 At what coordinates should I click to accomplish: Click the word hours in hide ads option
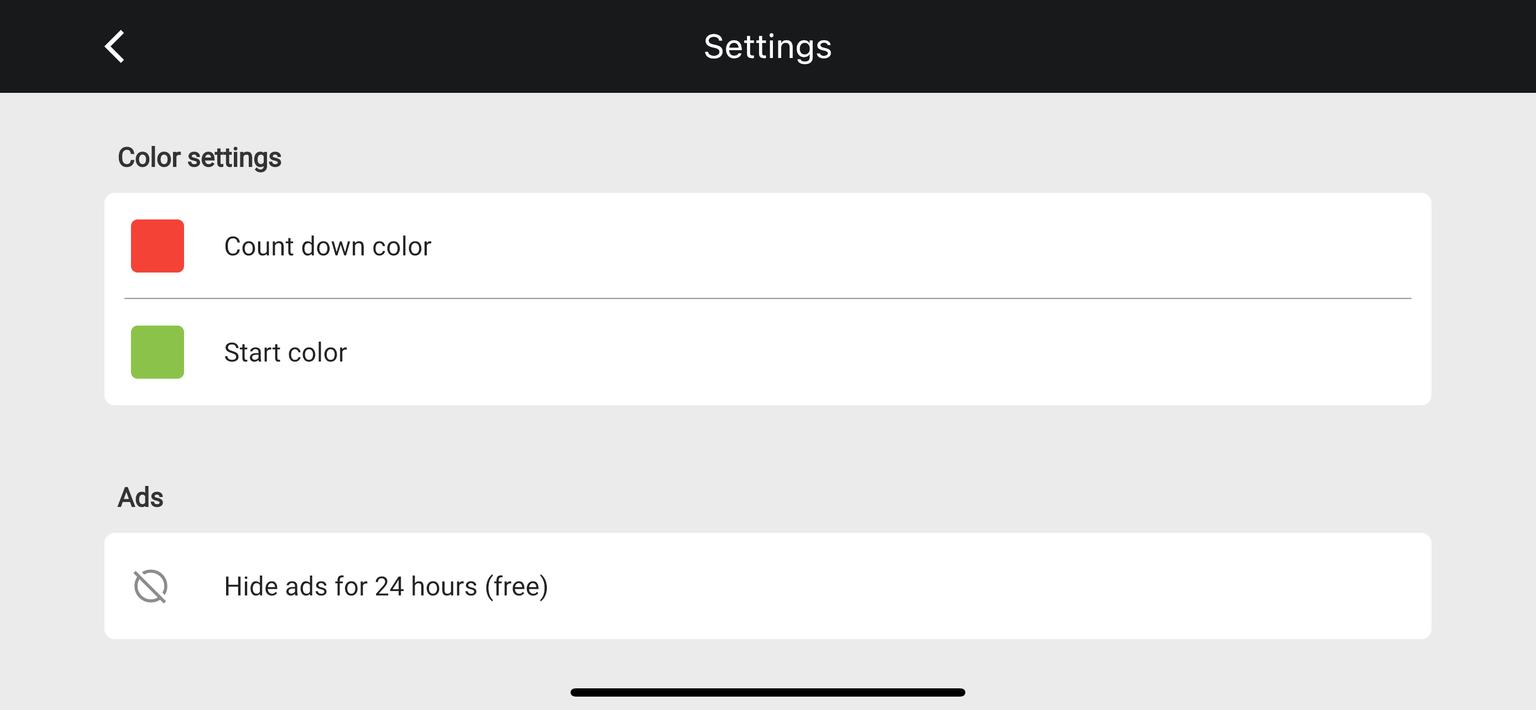click(443, 586)
